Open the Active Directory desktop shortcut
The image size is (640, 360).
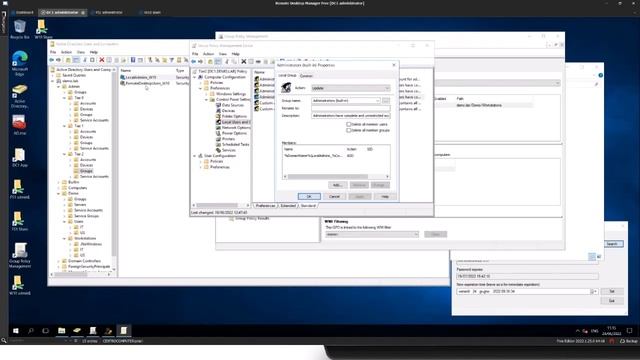19,96
